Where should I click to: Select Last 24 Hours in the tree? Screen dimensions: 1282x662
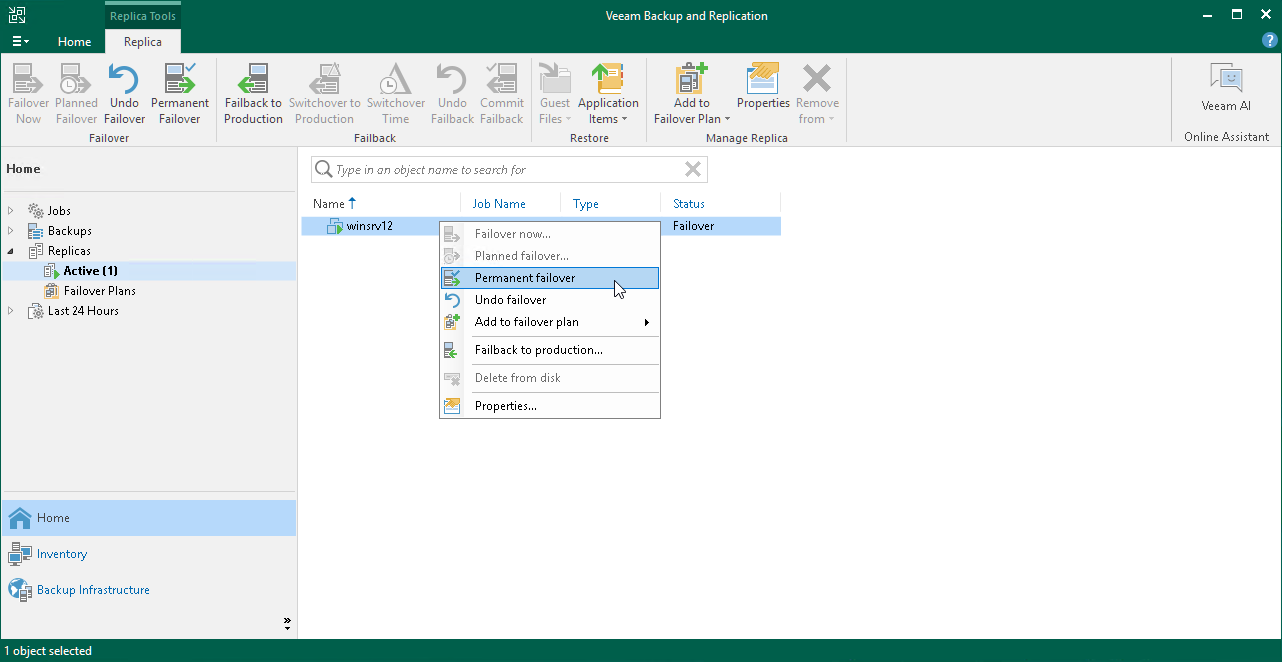[x=83, y=311]
